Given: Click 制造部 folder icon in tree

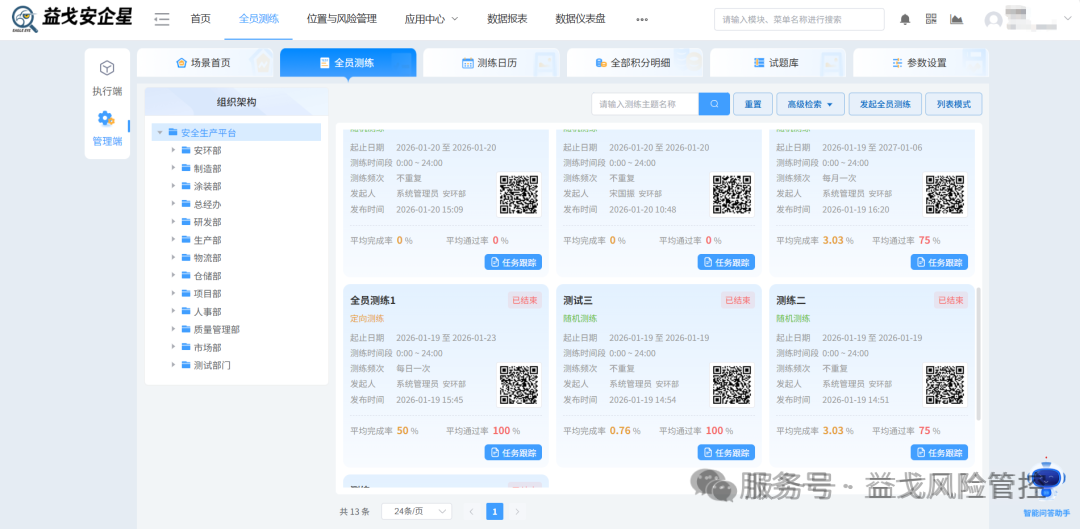Looking at the screenshot, I should coord(186,168).
